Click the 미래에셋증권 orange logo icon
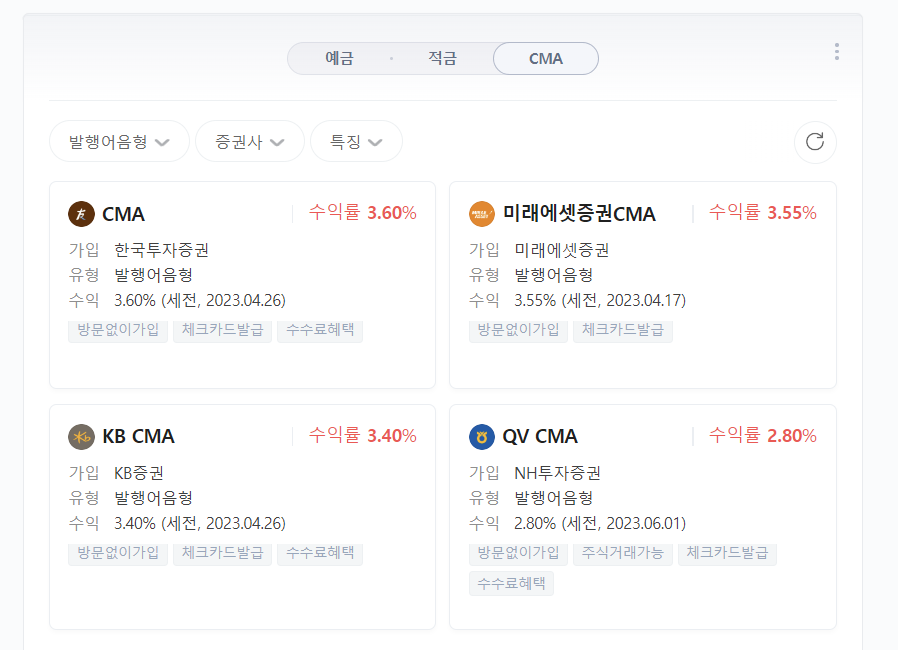The width and height of the screenshot is (898, 650). pos(482,214)
